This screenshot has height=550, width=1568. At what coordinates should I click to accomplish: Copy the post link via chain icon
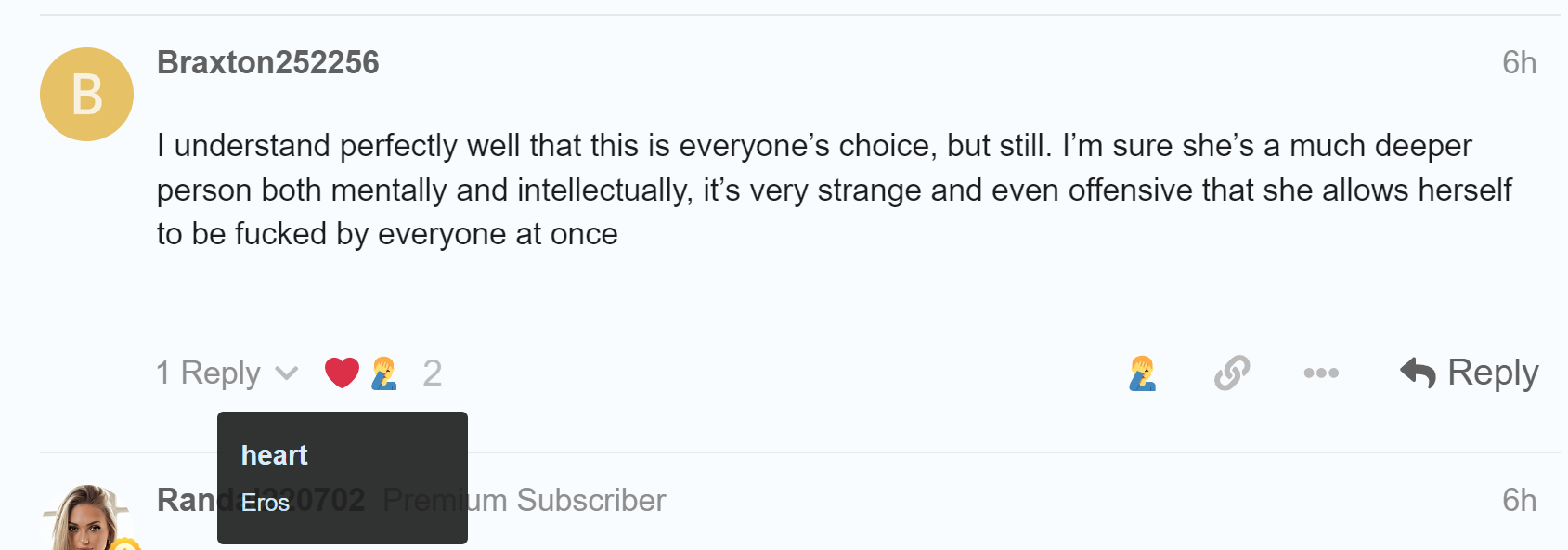tap(1232, 373)
